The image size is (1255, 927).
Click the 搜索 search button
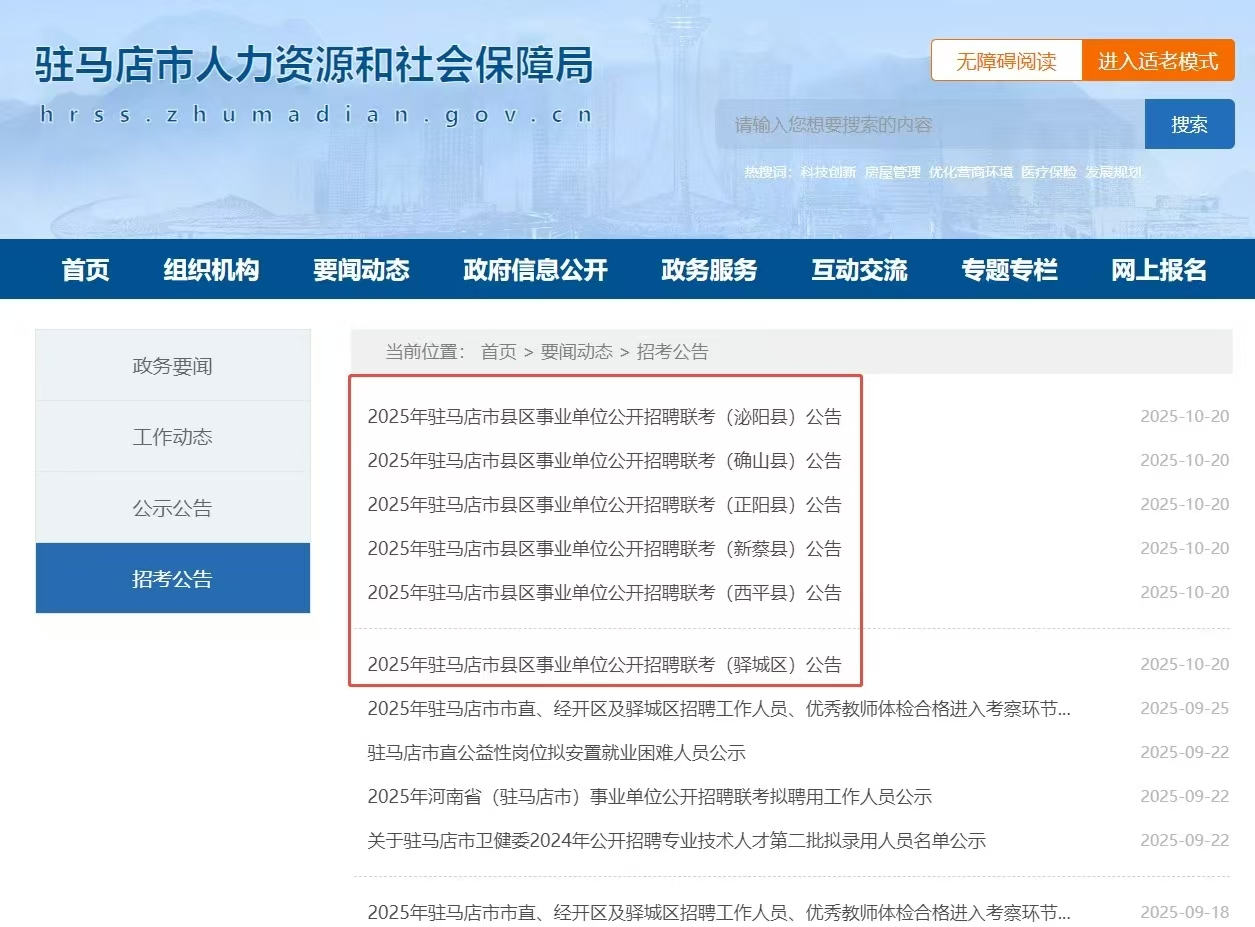[1189, 124]
